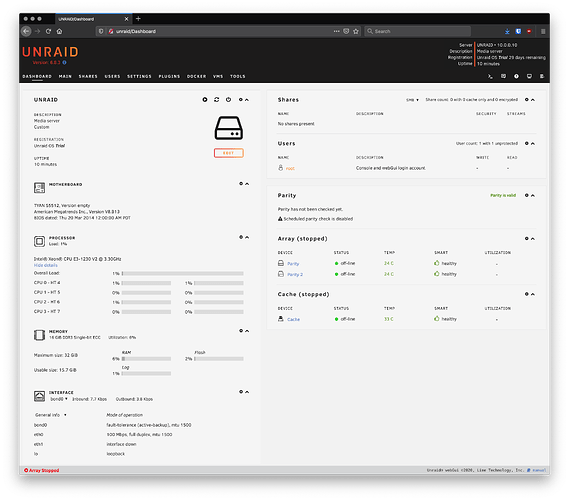The image size is (568, 500).
Task: Click the Overall Load progress bar
Action: [183, 273]
